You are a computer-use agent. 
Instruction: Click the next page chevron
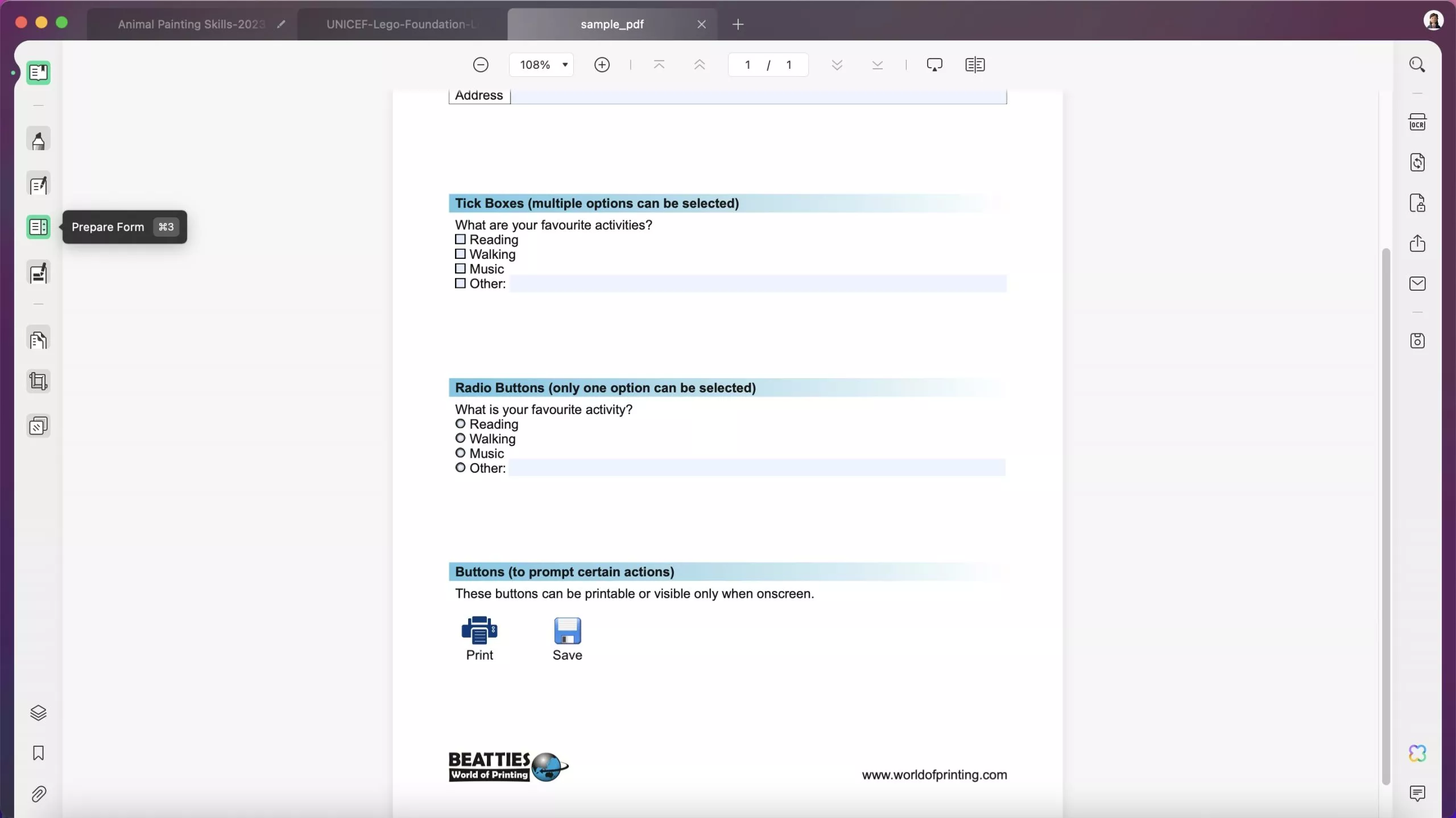(835, 64)
